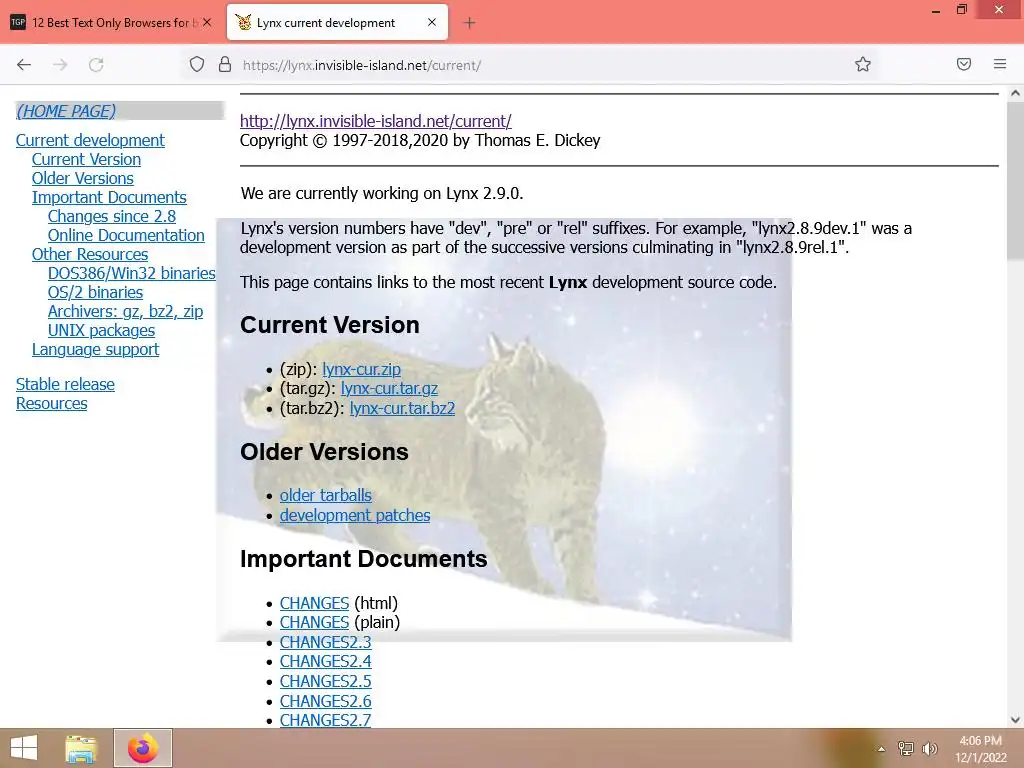
Task: Open a new tab with the plus button
Action: tap(469, 23)
